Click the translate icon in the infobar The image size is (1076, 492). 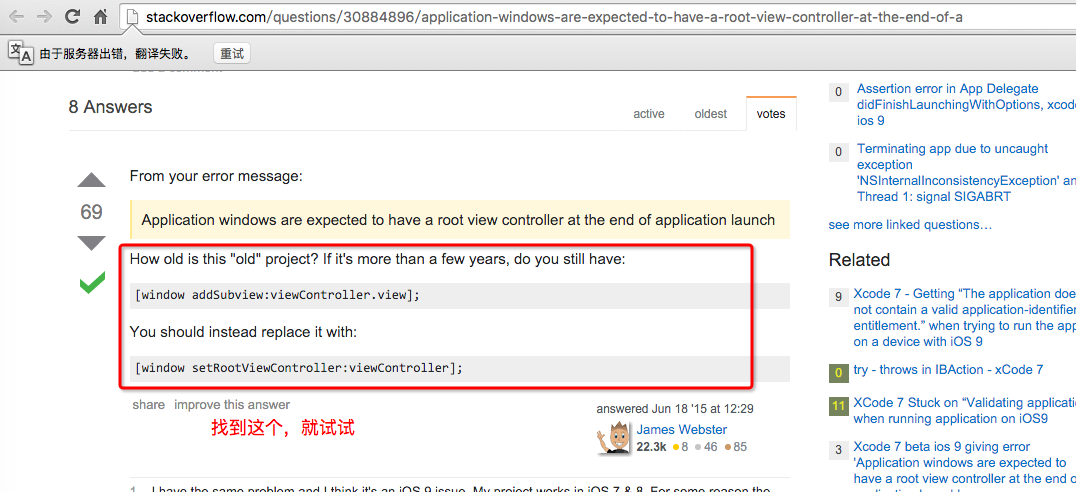(x=20, y=53)
